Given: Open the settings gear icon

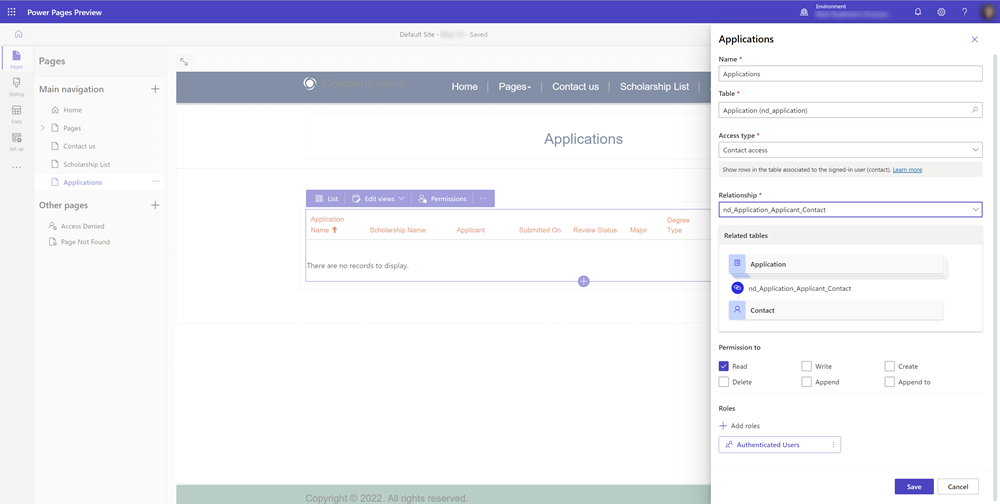Looking at the screenshot, I should (941, 11).
